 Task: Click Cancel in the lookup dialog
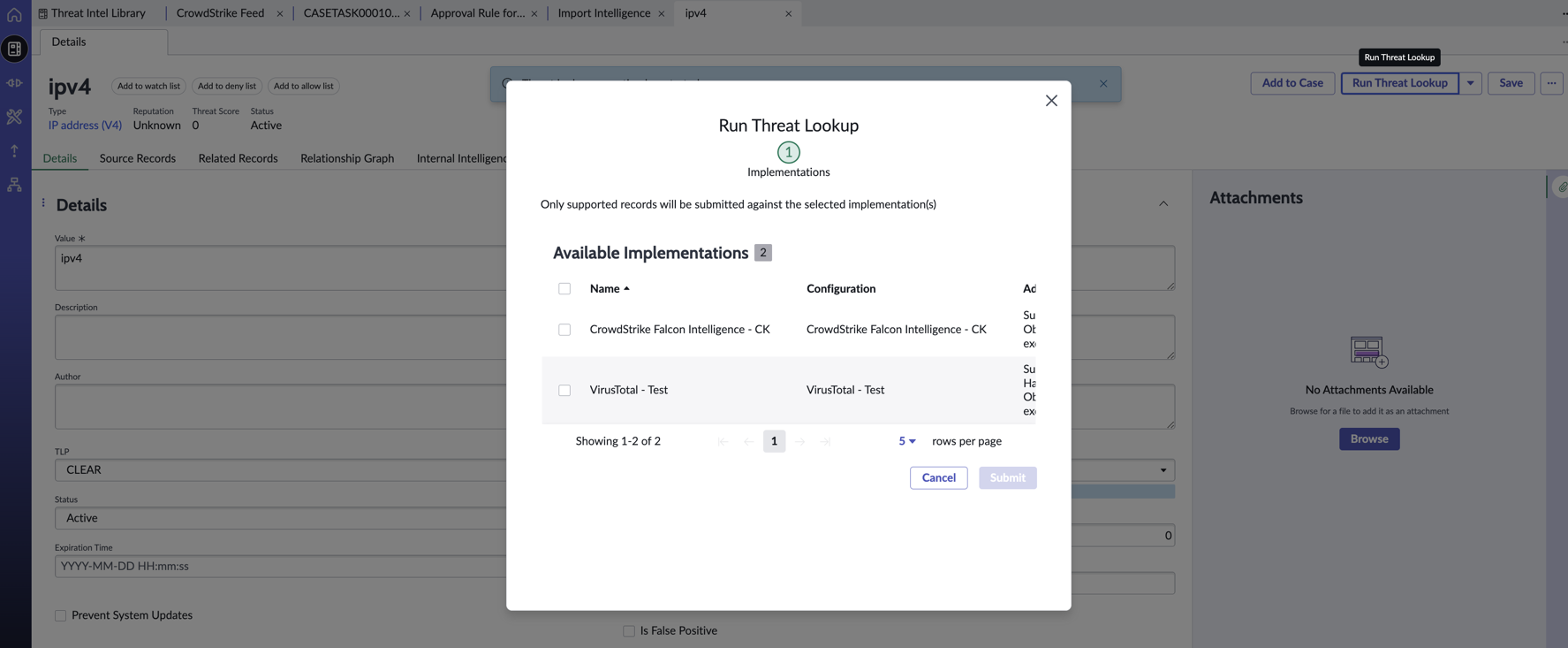click(939, 478)
